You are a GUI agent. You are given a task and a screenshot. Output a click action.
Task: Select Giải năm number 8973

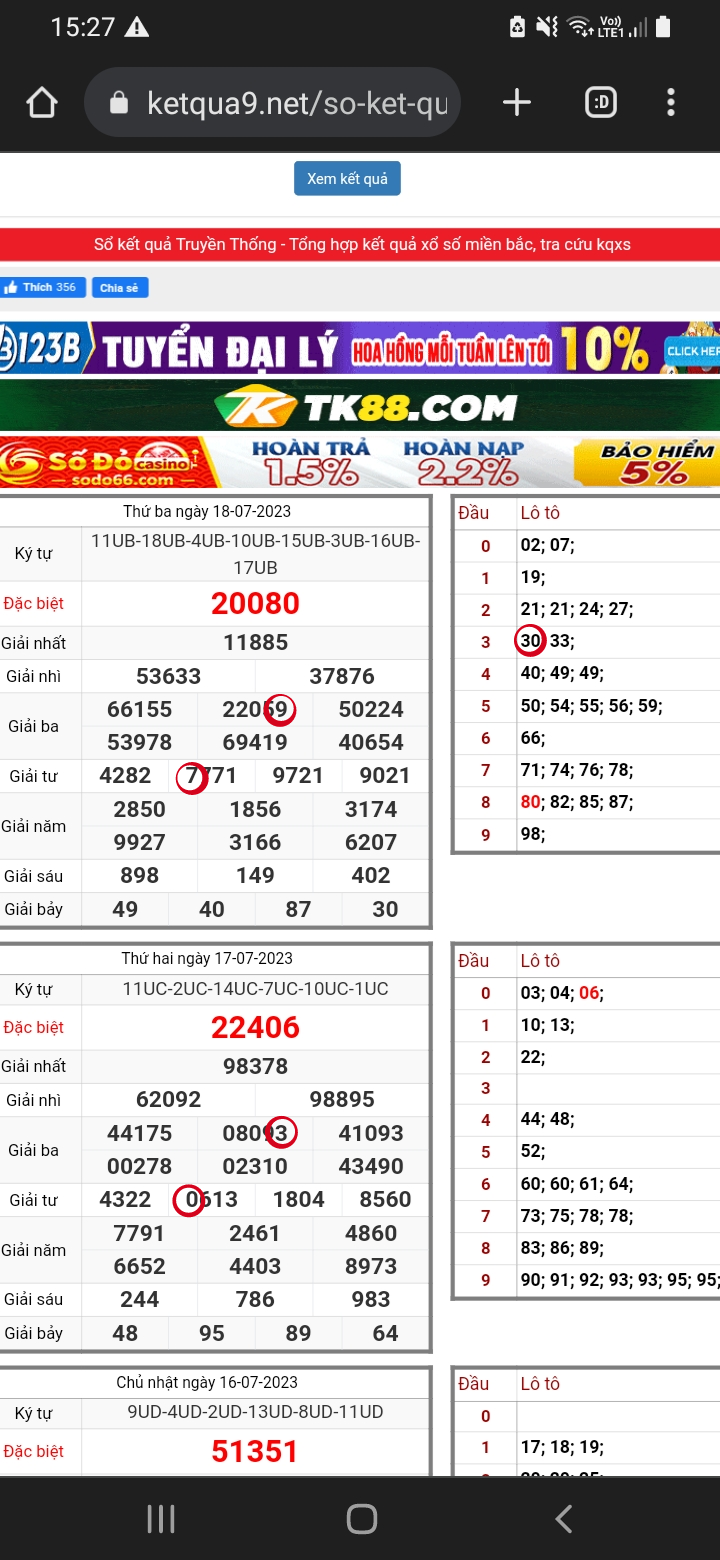point(371,1266)
